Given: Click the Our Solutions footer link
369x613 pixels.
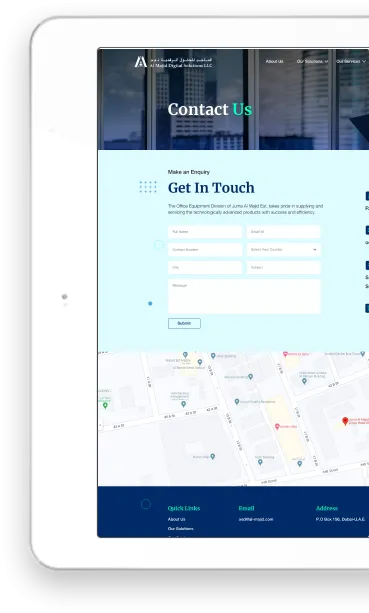Looking at the screenshot, I should click(181, 529).
